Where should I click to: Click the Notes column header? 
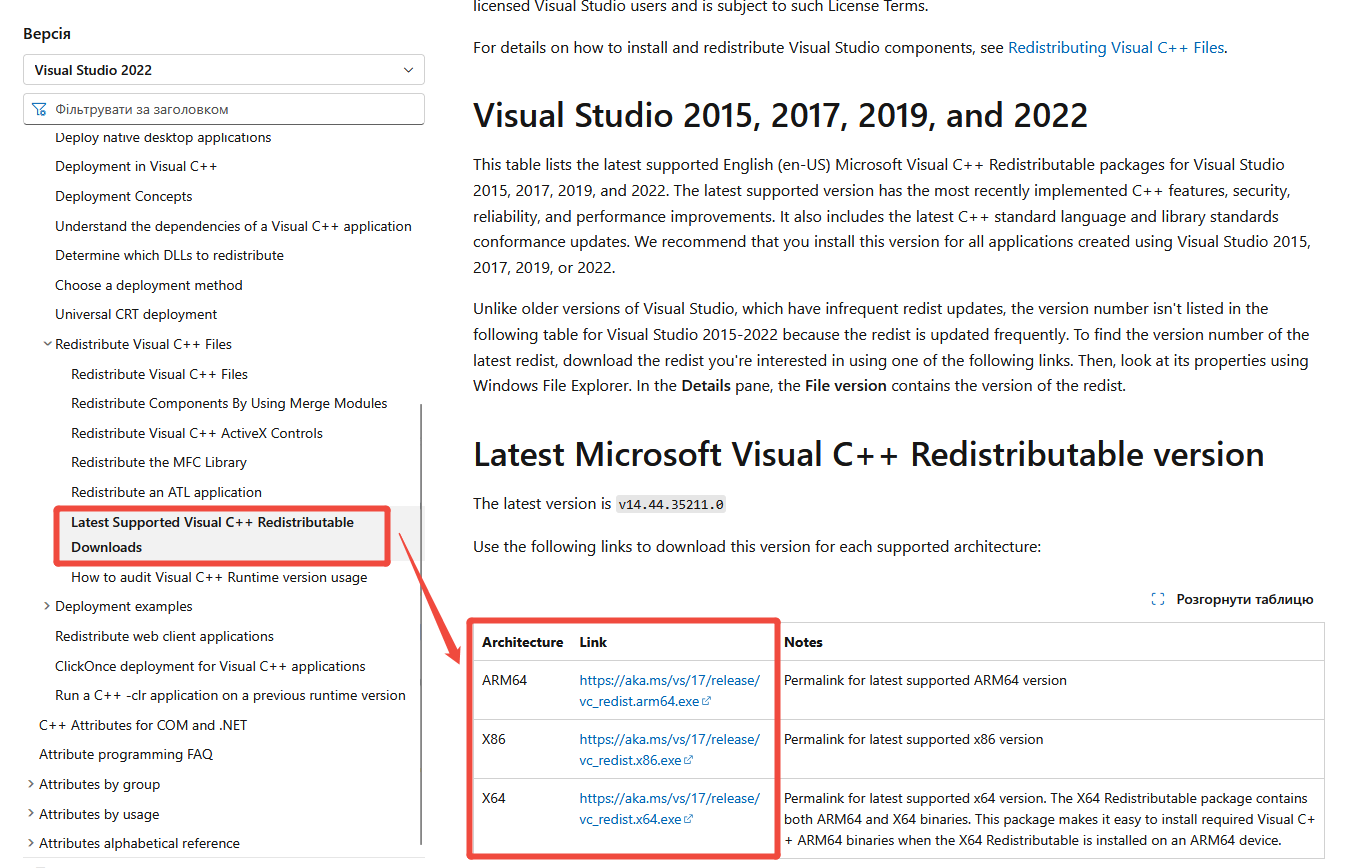[803, 642]
